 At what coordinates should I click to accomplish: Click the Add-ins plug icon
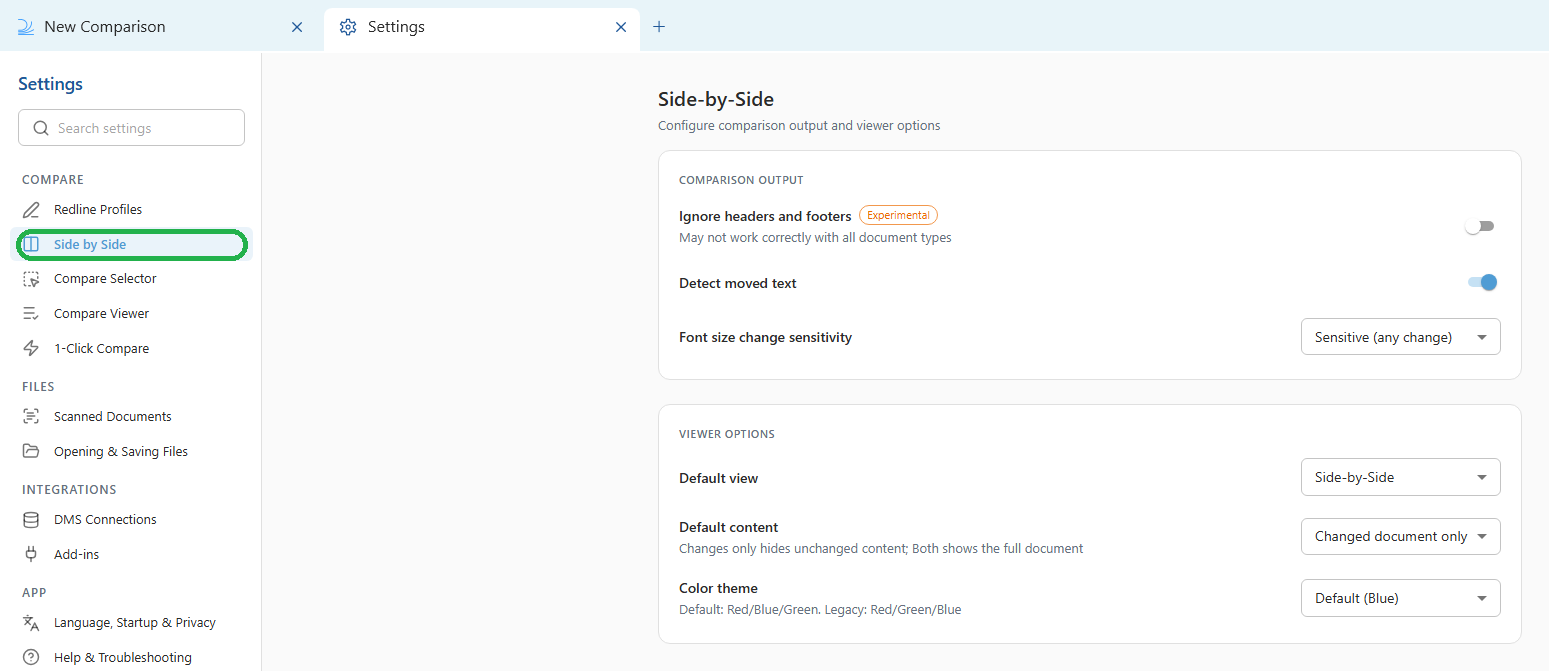[32, 555]
